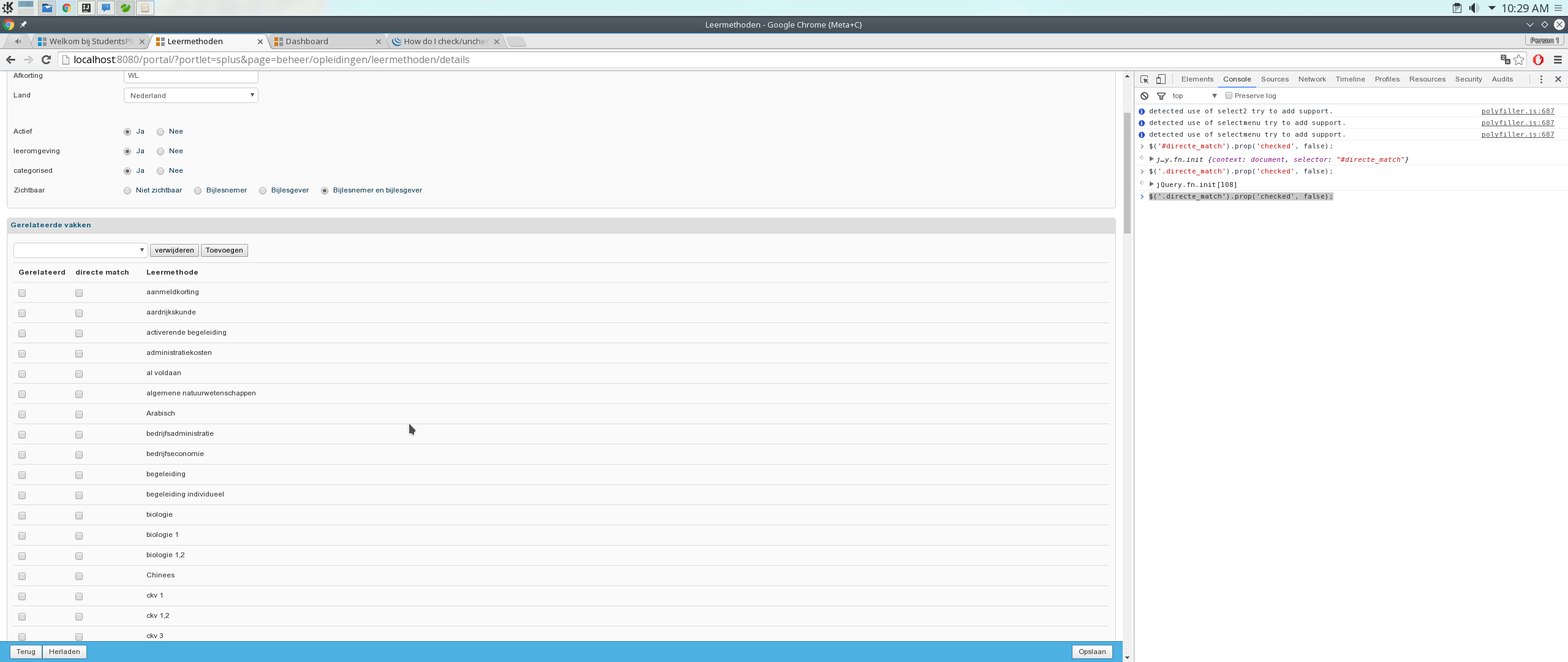Click the Herladen button
This screenshot has width=1568, height=662.
pos(64,652)
